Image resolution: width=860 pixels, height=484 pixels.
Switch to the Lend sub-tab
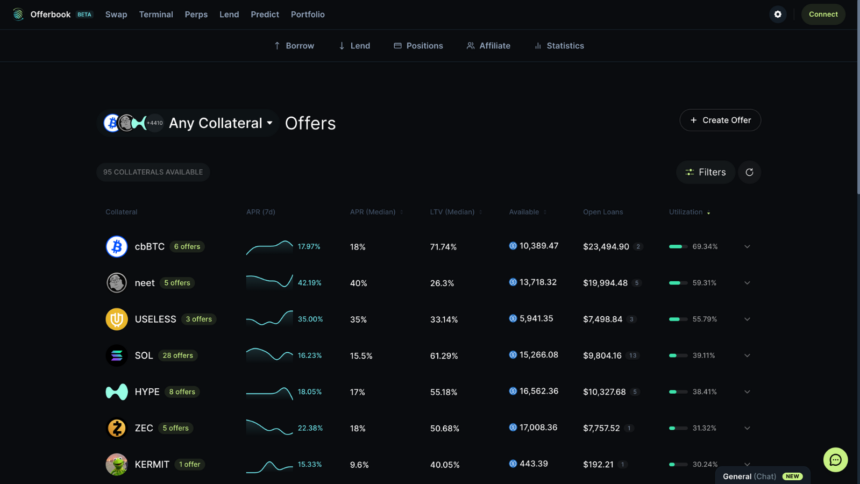tap(354, 46)
